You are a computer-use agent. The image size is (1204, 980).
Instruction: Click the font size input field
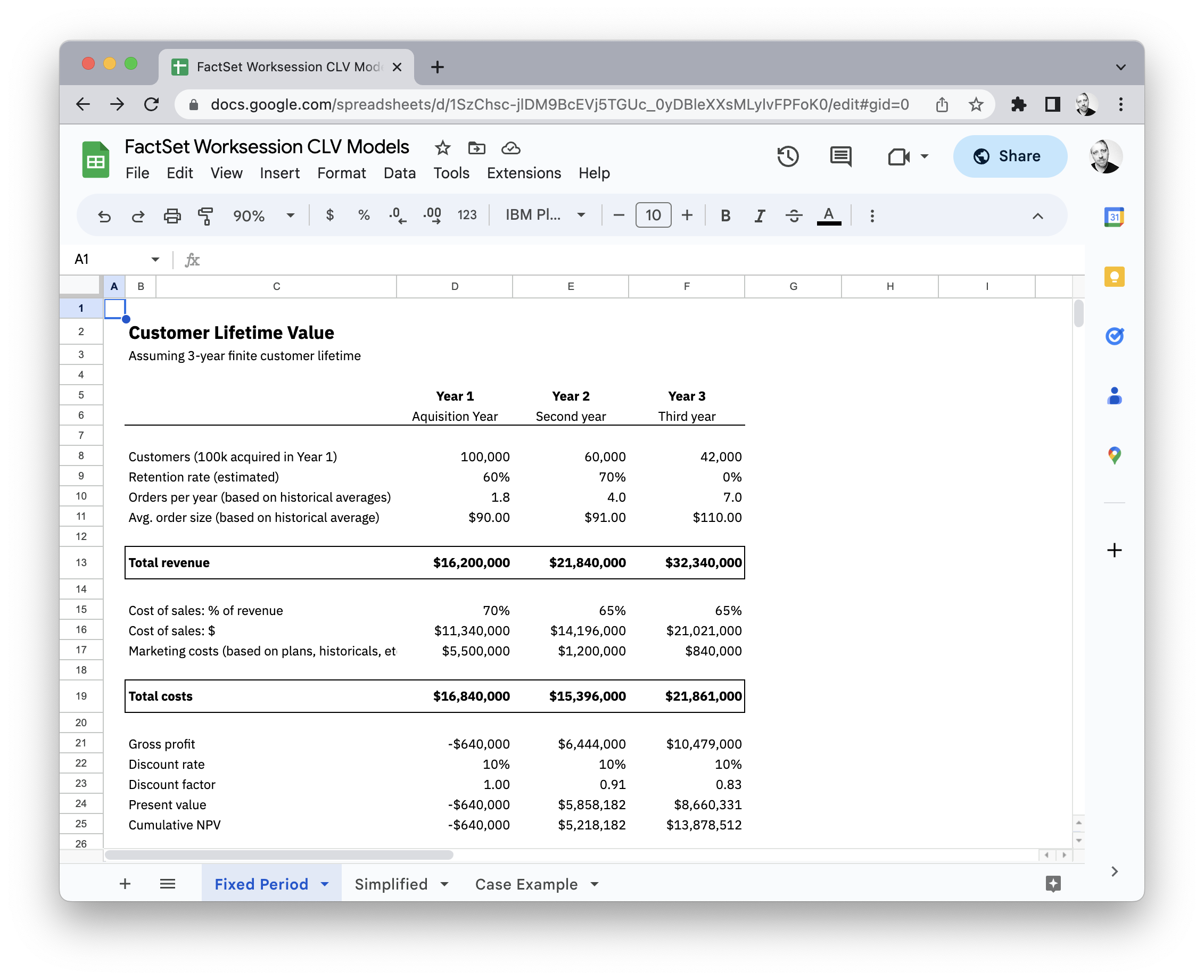tap(653, 215)
